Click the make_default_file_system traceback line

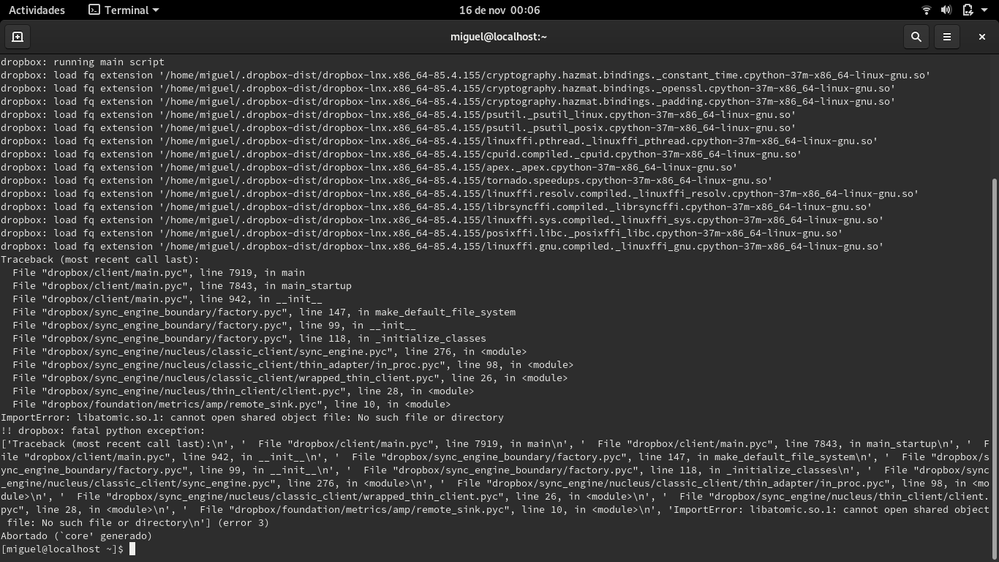pyautogui.click(x=264, y=312)
